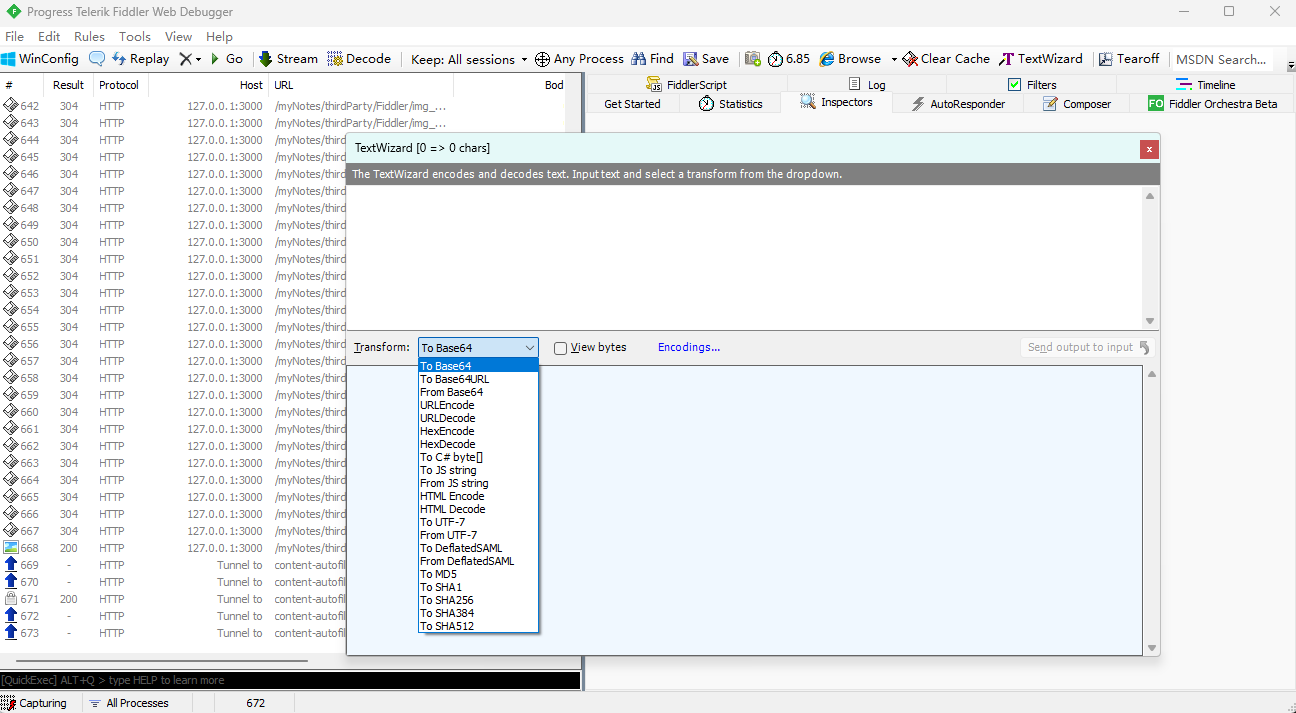The image size is (1296, 713).
Task: Open Find sessions binoculars
Action: pos(652,59)
